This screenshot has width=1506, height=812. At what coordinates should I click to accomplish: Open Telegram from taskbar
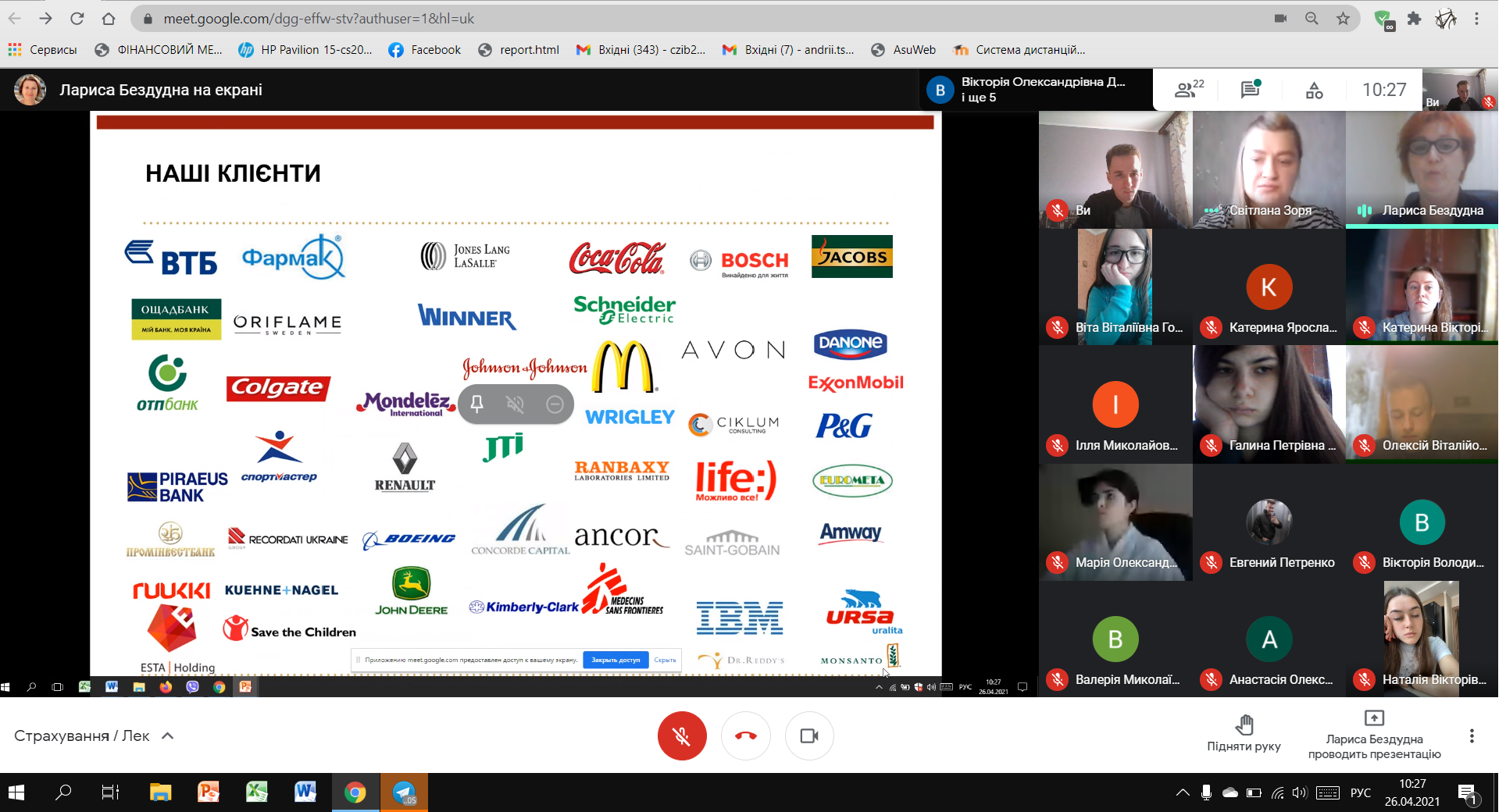[x=405, y=793]
